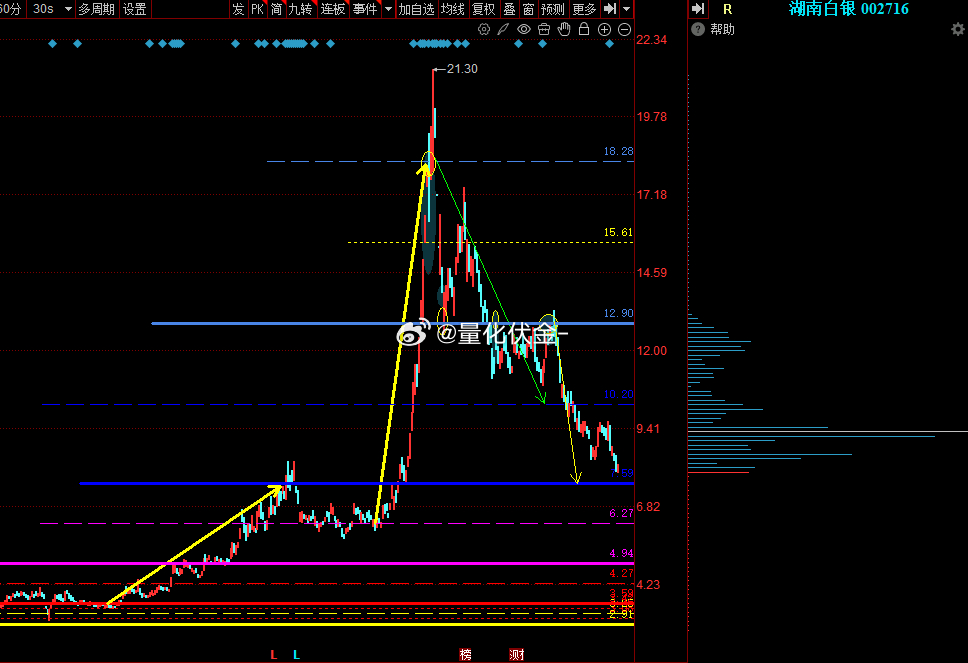Click axis price 6.82
The height and width of the screenshot is (663, 968).
coord(648,506)
